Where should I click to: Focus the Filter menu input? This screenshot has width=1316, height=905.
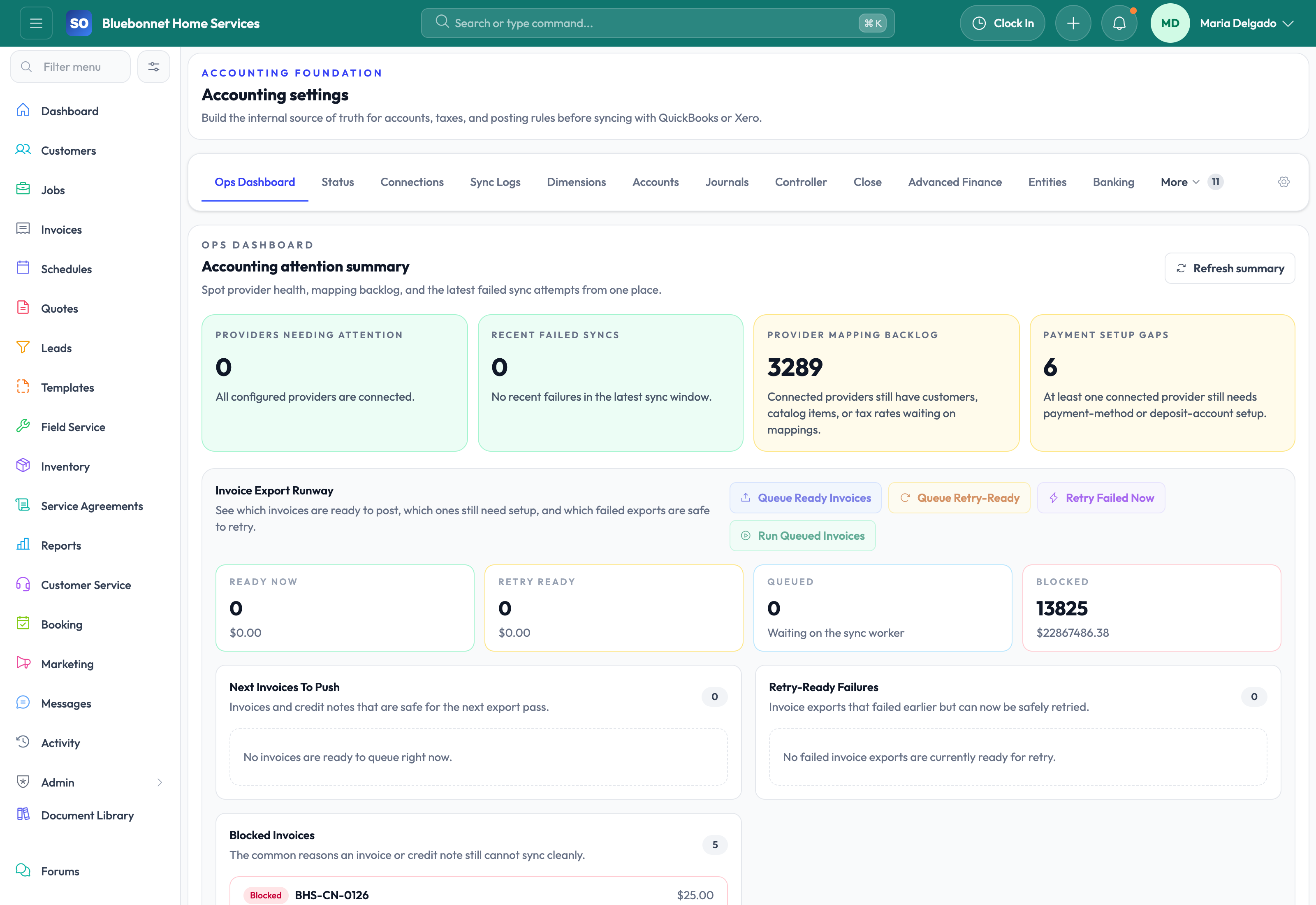coord(70,67)
